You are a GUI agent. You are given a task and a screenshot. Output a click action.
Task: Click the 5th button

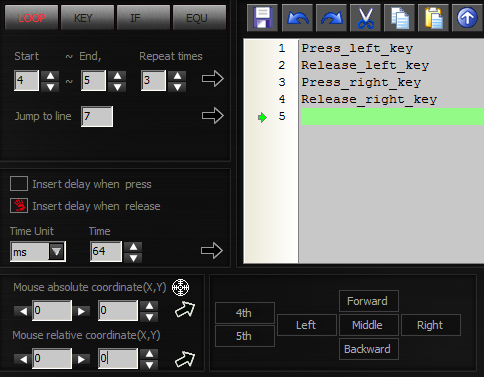click(x=245, y=336)
